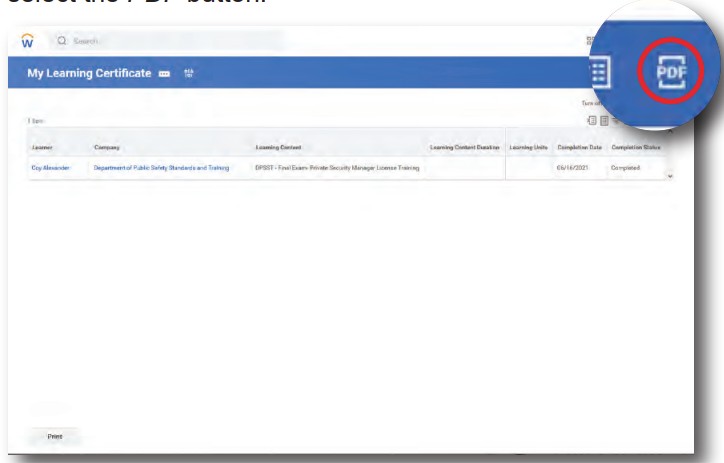The image size is (724, 463).
Task: Select the Completed status cell
Action: [625, 168]
